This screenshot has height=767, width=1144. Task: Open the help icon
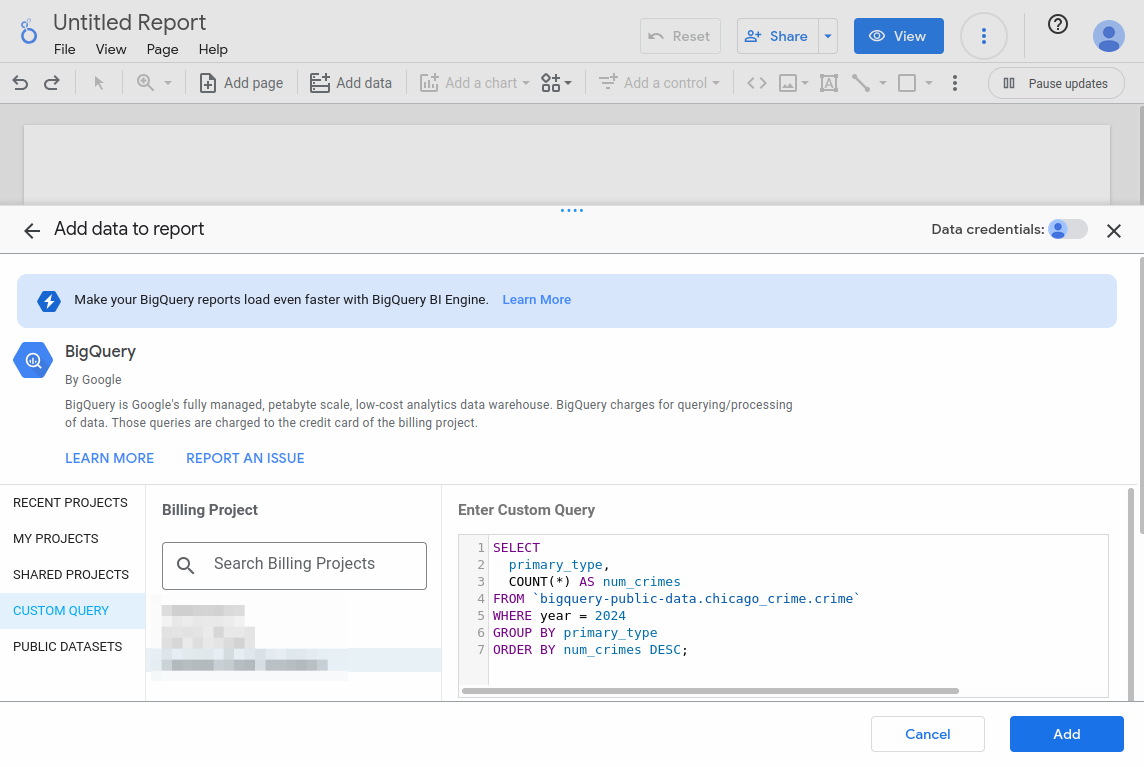(1057, 25)
